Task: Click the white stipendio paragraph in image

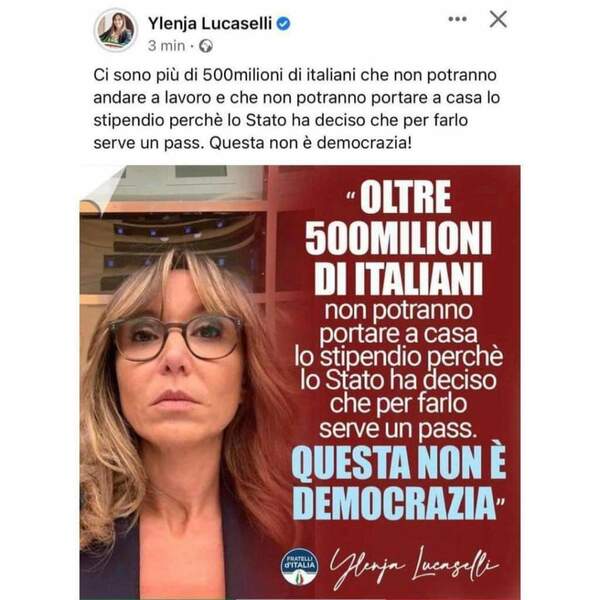Action: tap(398, 370)
